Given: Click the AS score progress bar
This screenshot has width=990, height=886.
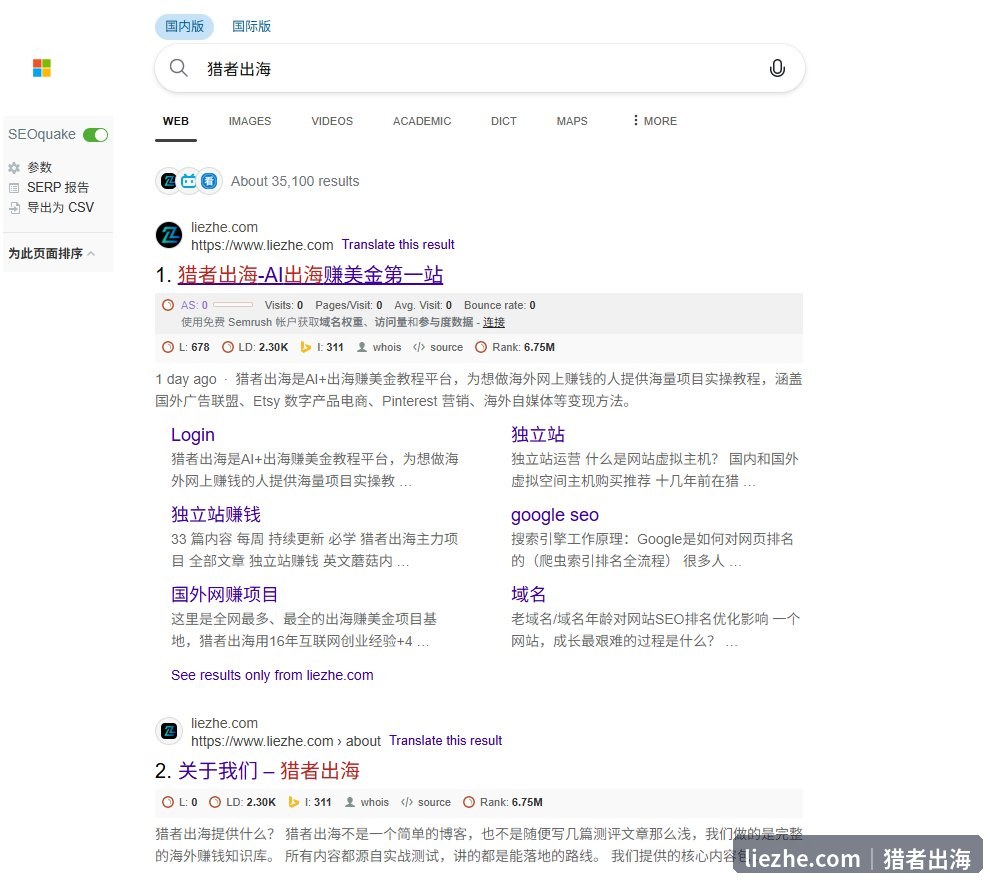Looking at the screenshot, I should click(x=233, y=304).
